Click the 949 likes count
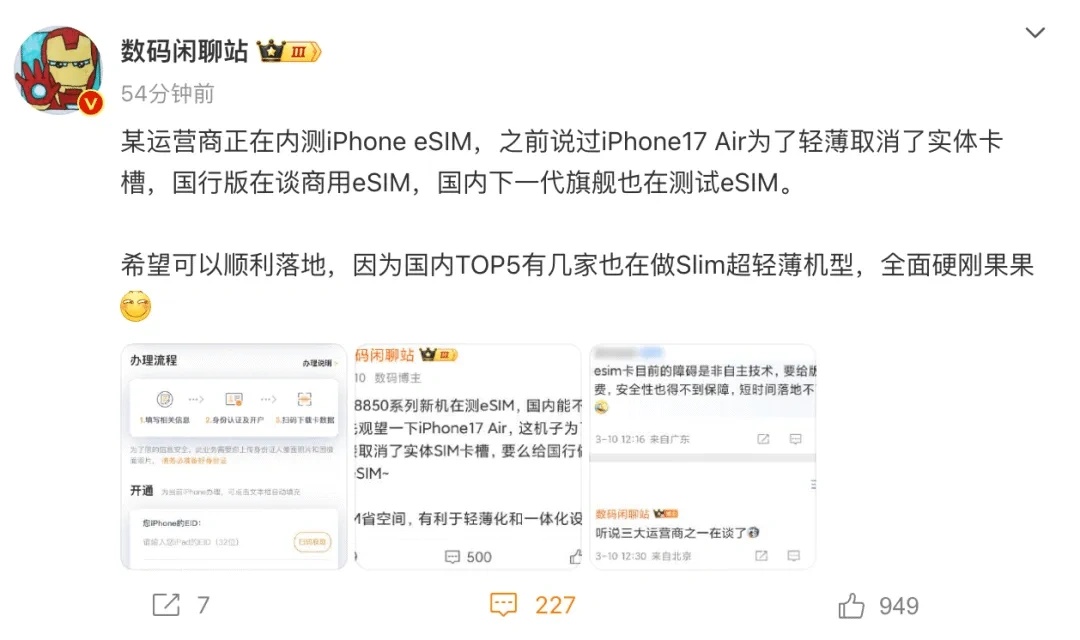Image resolution: width=1080 pixels, height=640 pixels. [899, 606]
